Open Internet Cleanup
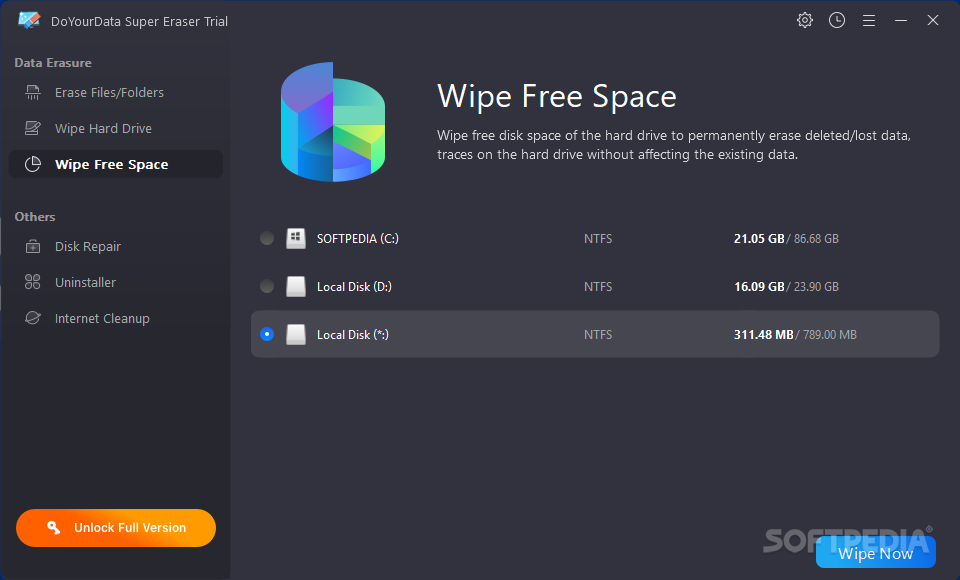 116,318
